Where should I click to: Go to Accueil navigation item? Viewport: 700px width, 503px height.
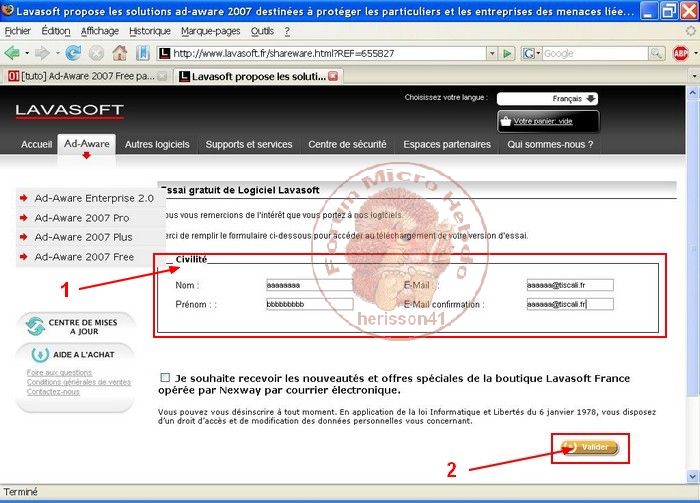37,144
